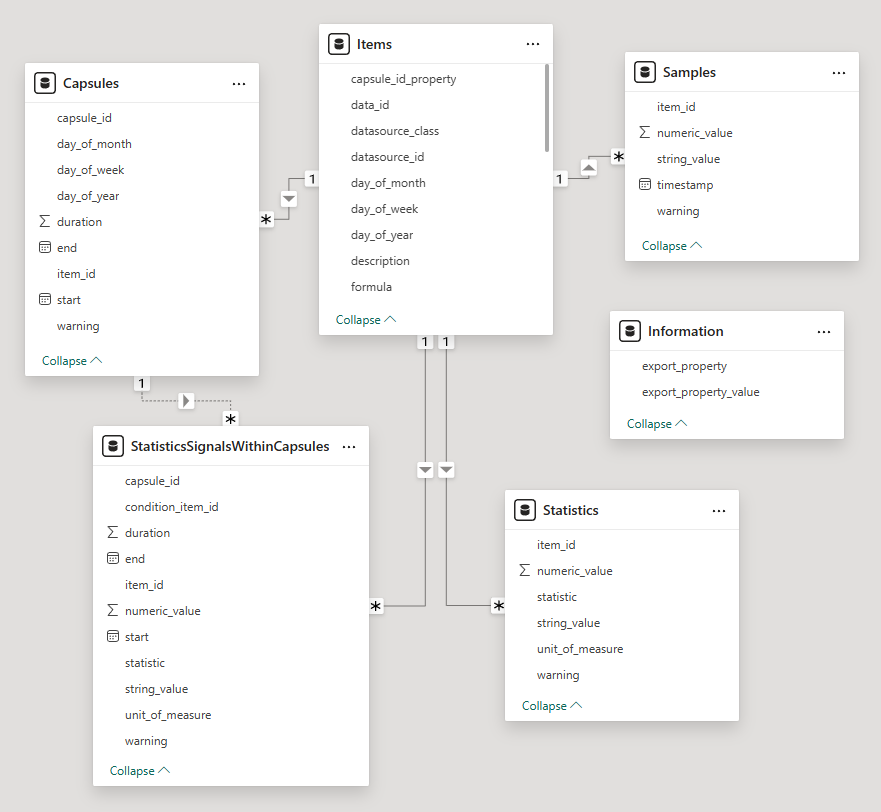Click Collapse on the StatisticsSignalsWithinCapsules table
The width and height of the screenshot is (881, 812).
(x=139, y=770)
